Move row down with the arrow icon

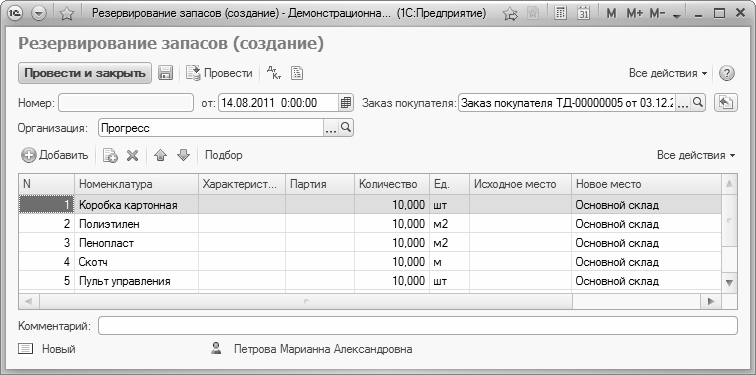[184, 155]
